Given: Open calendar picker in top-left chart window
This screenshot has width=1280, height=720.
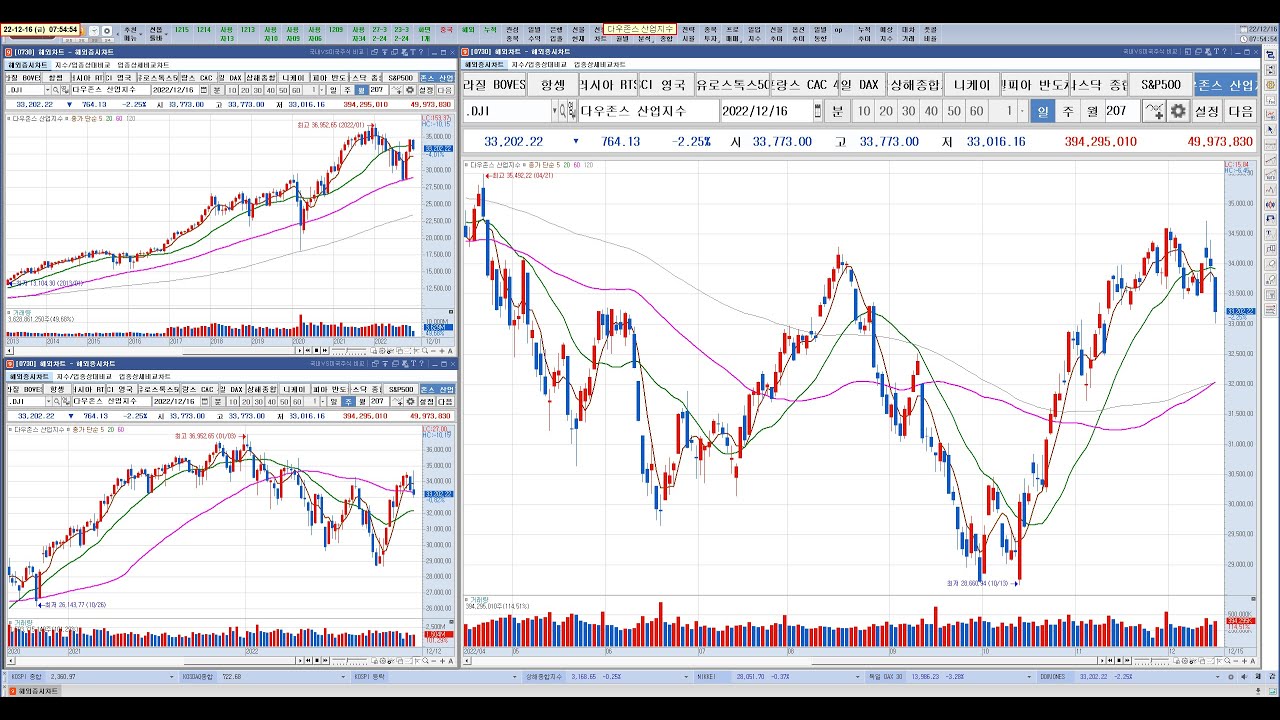Looking at the screenshot, I should (204, 90).
